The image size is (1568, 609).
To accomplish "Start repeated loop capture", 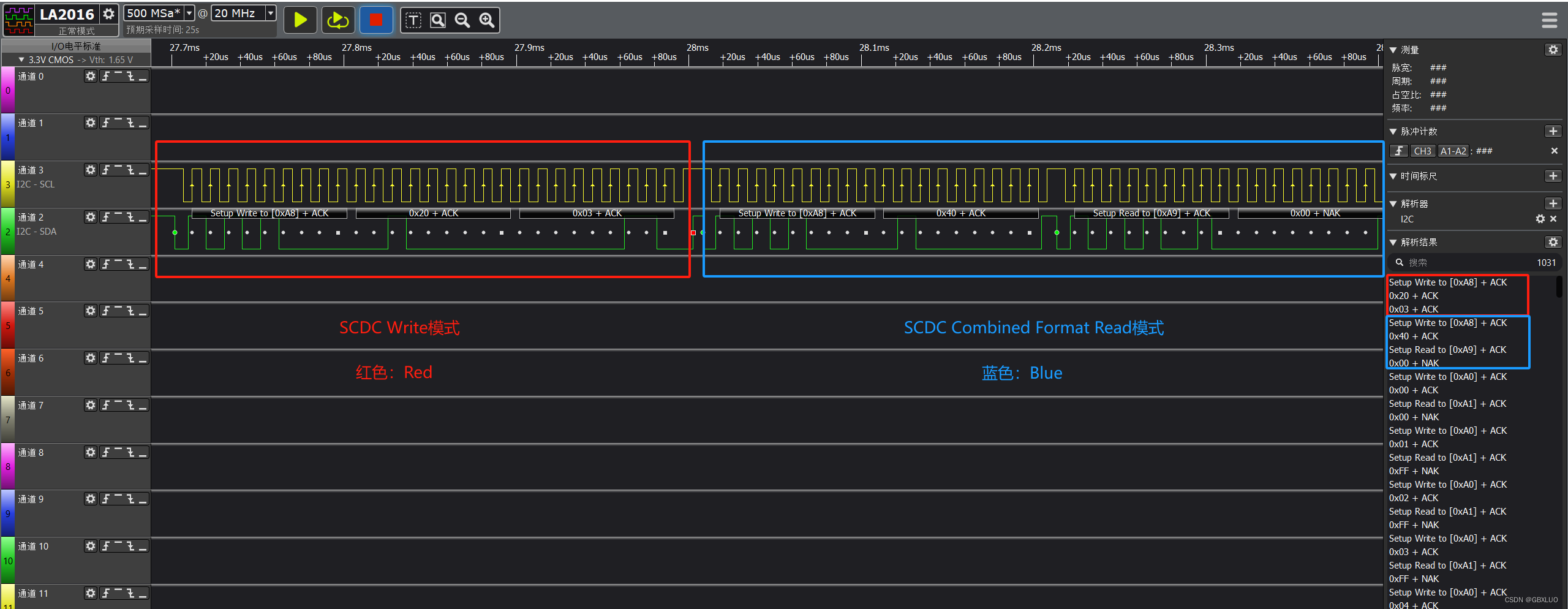I will (x=337, y=20).
